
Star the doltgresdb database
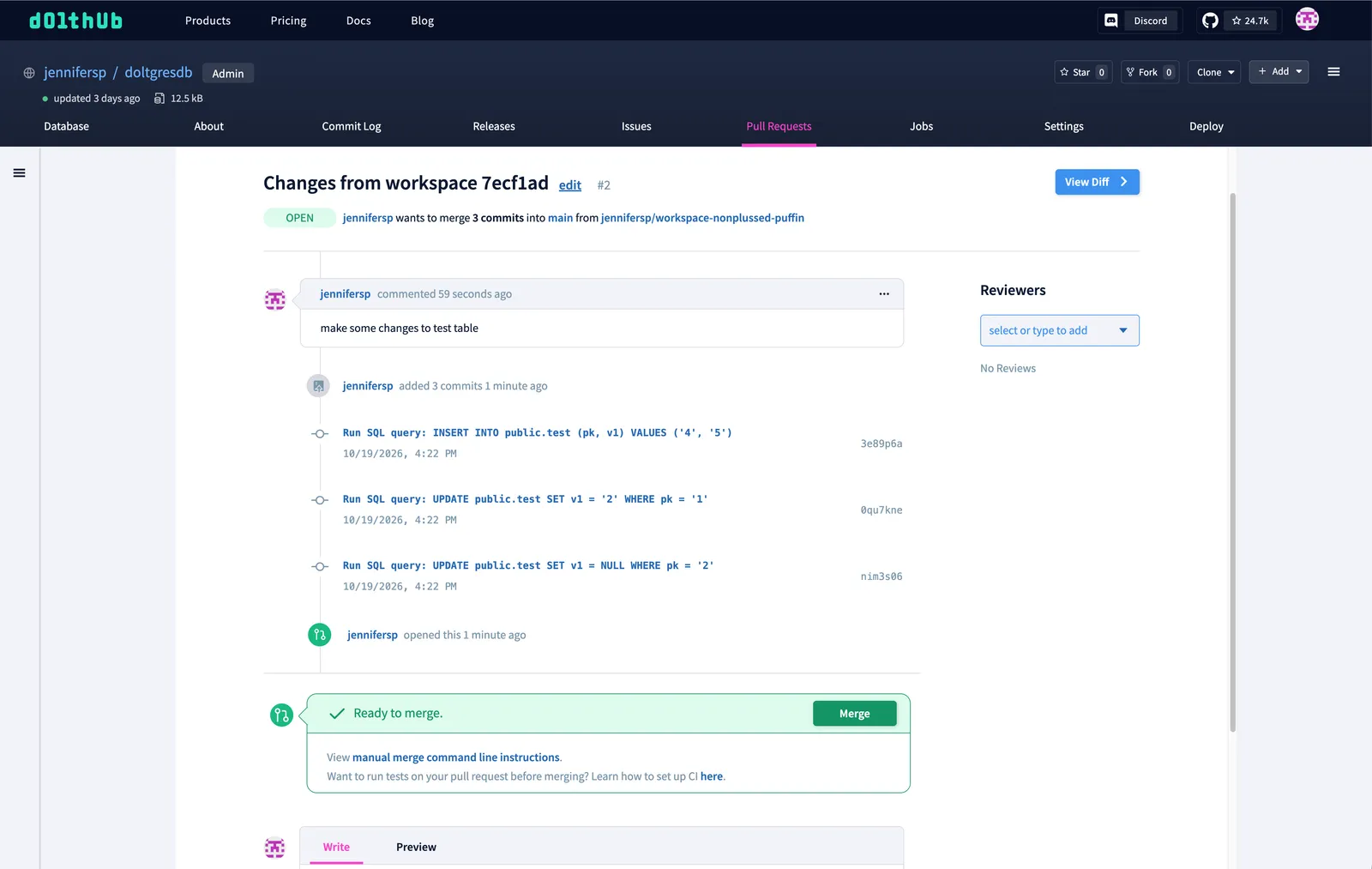(x=1083, y=72)
